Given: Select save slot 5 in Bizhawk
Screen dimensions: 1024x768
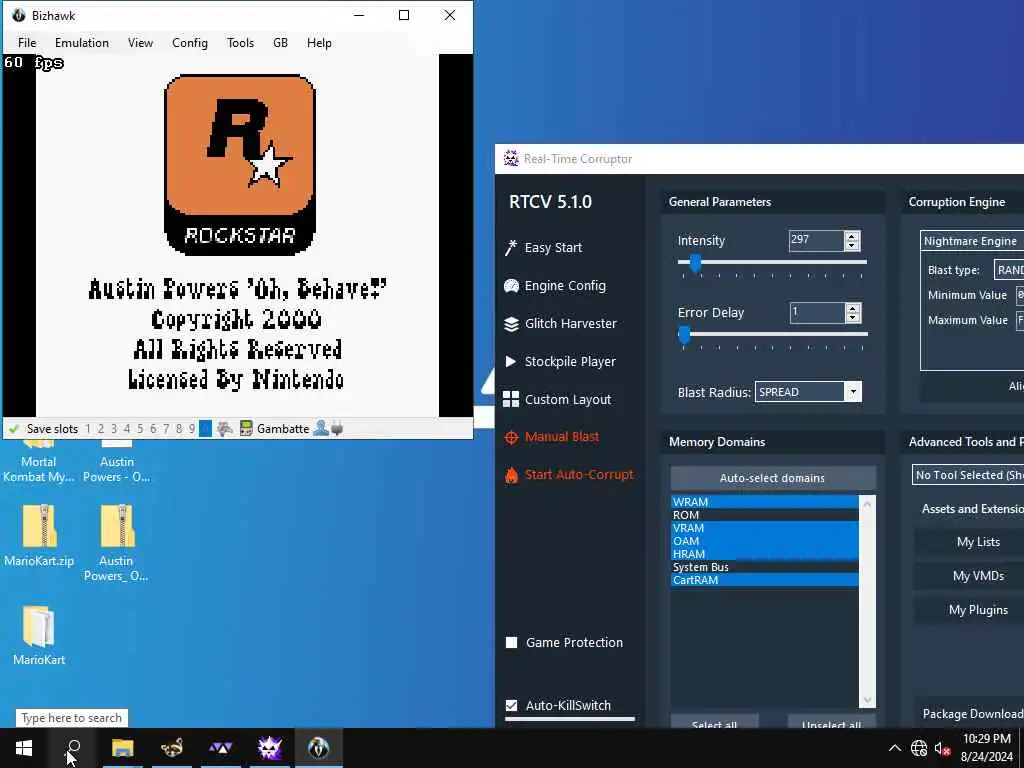Looking at the screenshot, I should [x=140, y=429].
